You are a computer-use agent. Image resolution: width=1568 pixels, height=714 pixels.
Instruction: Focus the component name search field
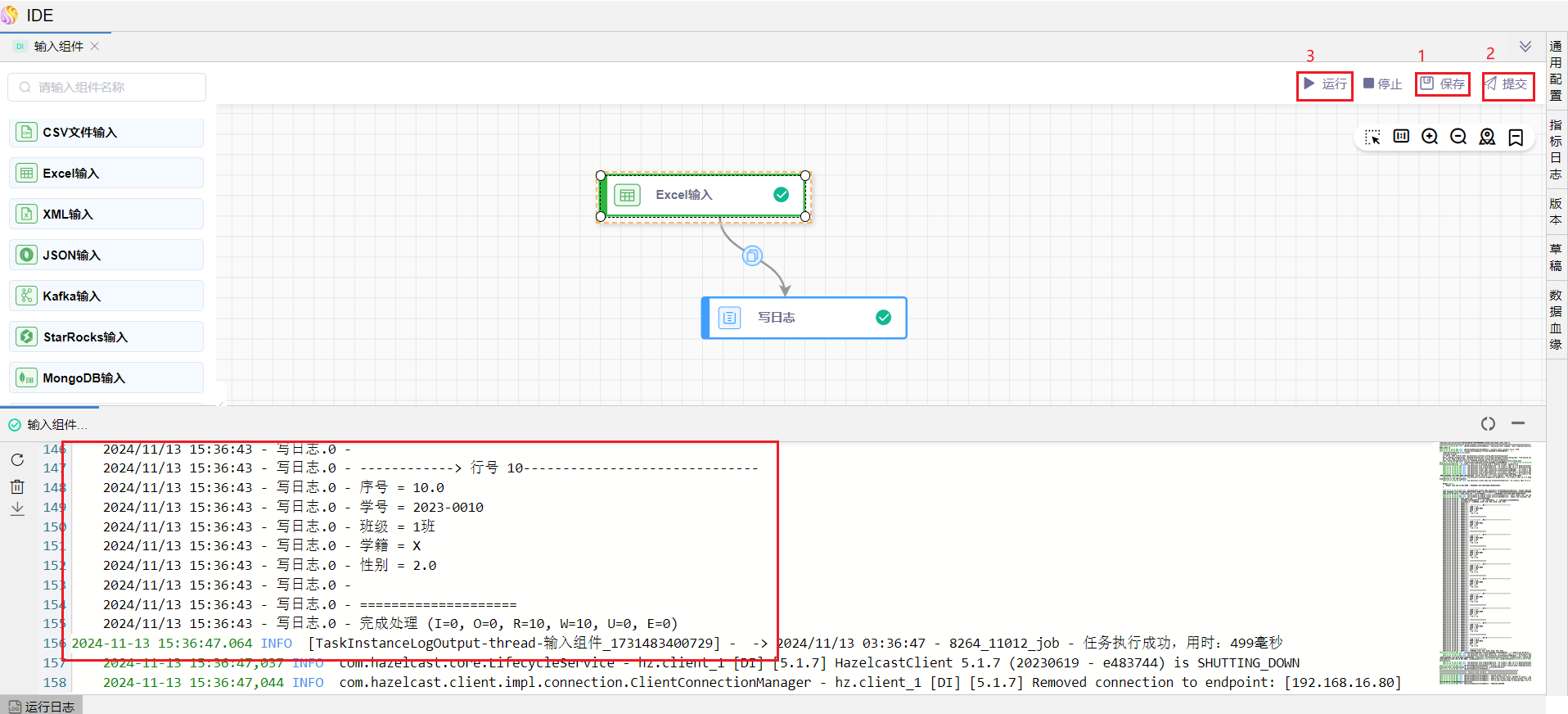[x=106, y=88]
